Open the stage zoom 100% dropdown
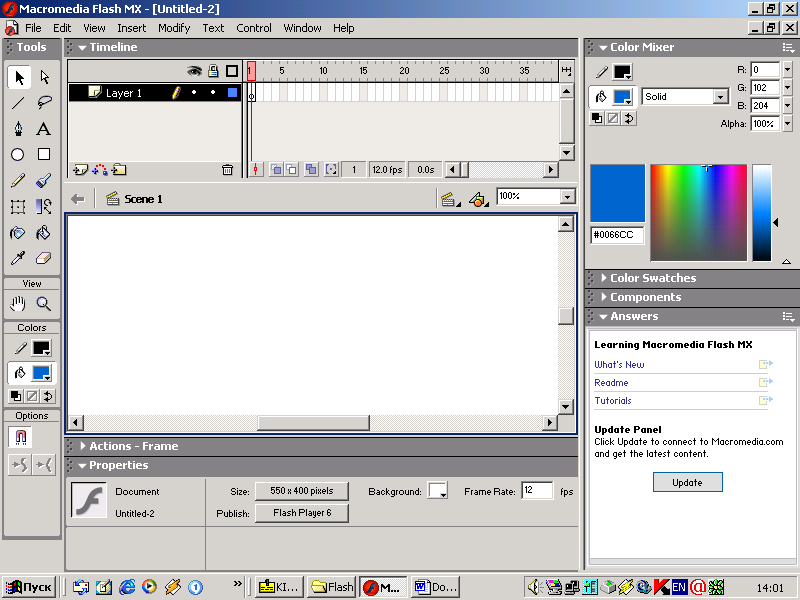The width and height of the screenshot is (800, 600). coord(567,196)
